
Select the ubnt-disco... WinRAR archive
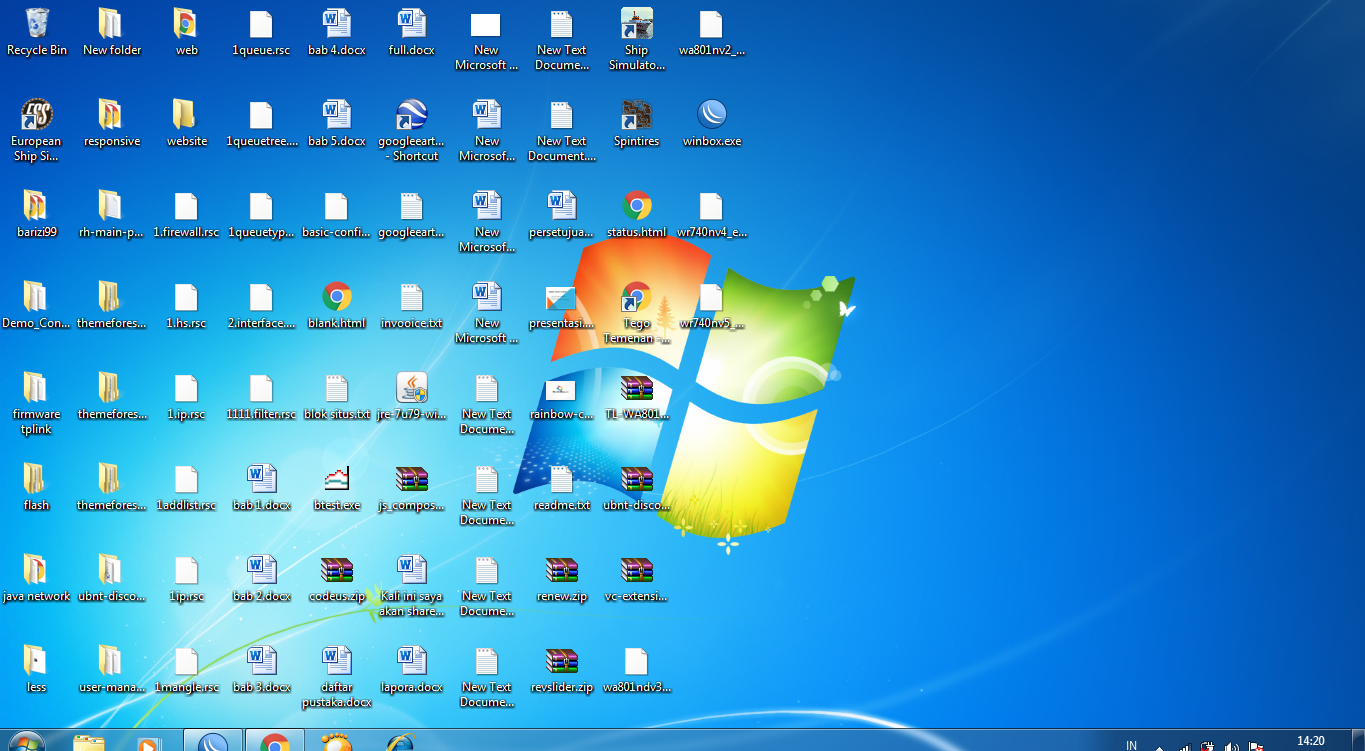pos(637,479)
